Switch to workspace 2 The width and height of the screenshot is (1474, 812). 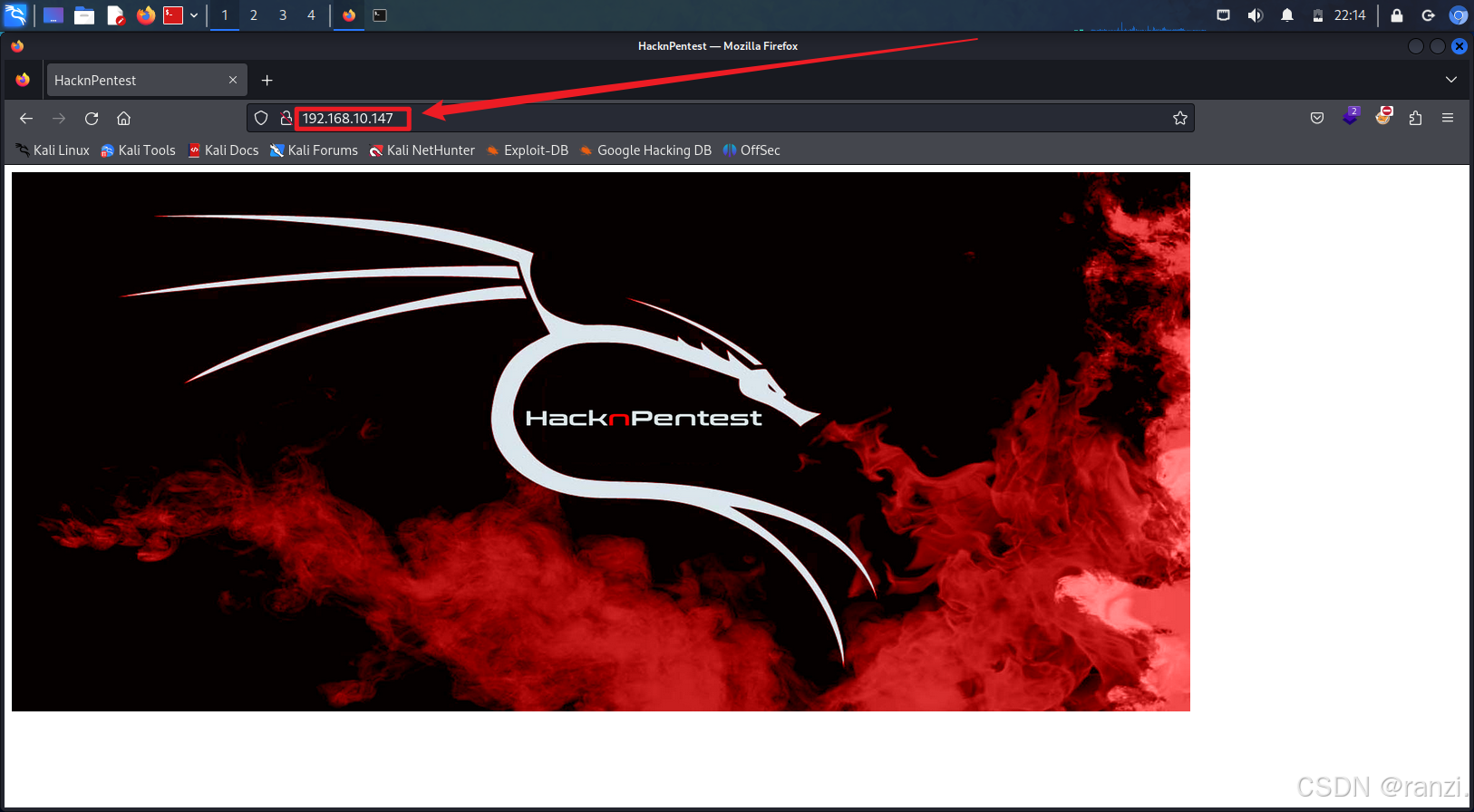tap(254, 15)
